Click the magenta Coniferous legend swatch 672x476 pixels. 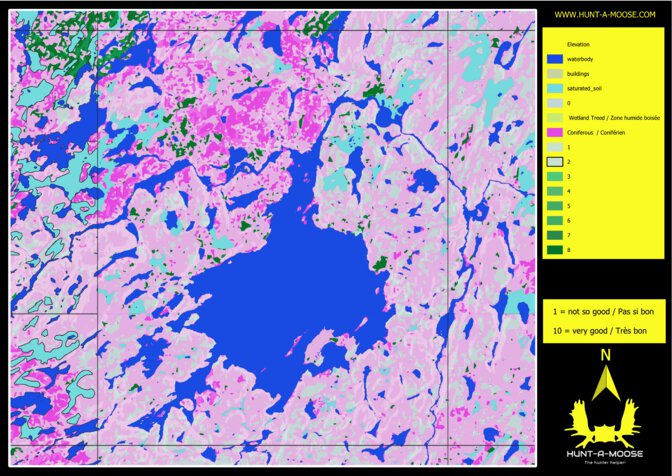[555, 132]
